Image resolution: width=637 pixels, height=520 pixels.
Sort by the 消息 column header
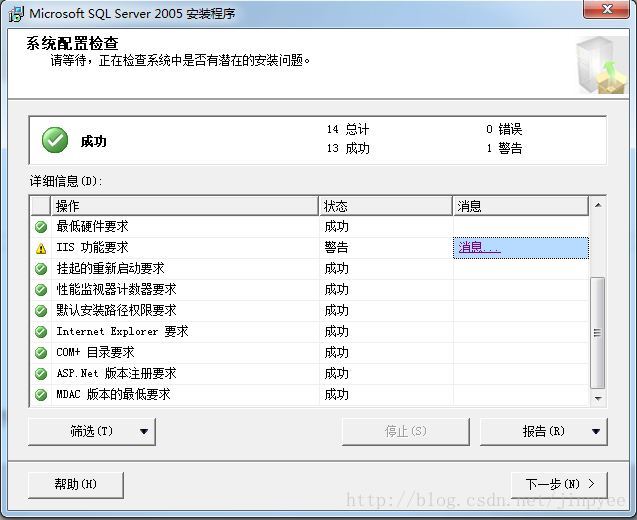(521, 206)
